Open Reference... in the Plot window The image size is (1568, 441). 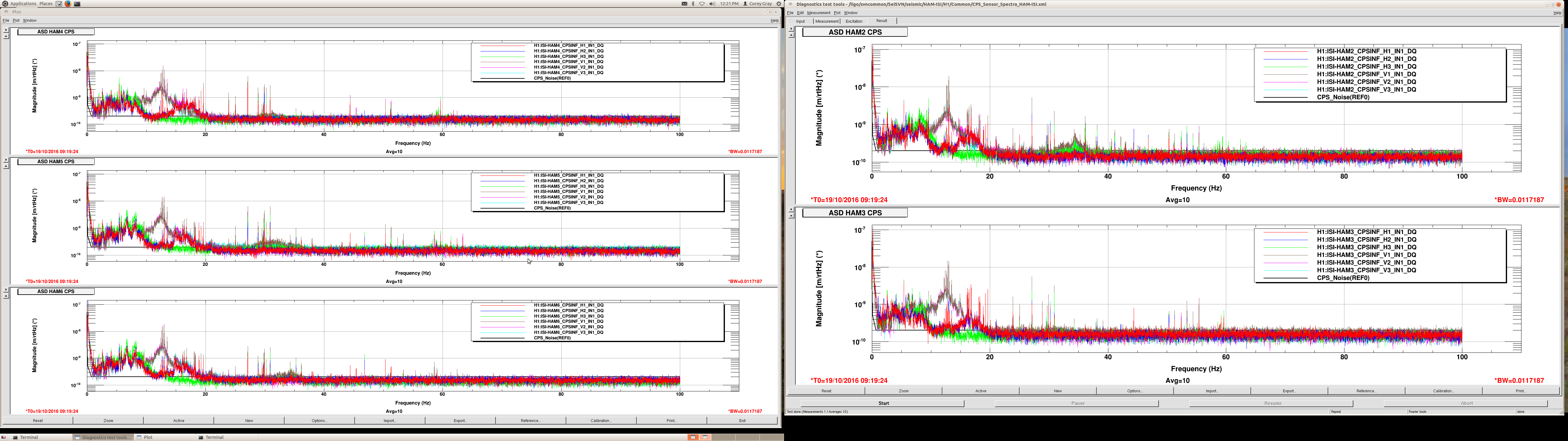pyautogui.click(x=531, y=420)
